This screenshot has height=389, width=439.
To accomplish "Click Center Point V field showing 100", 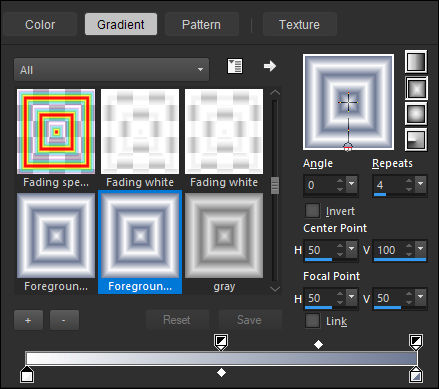I will coord(389,250).
